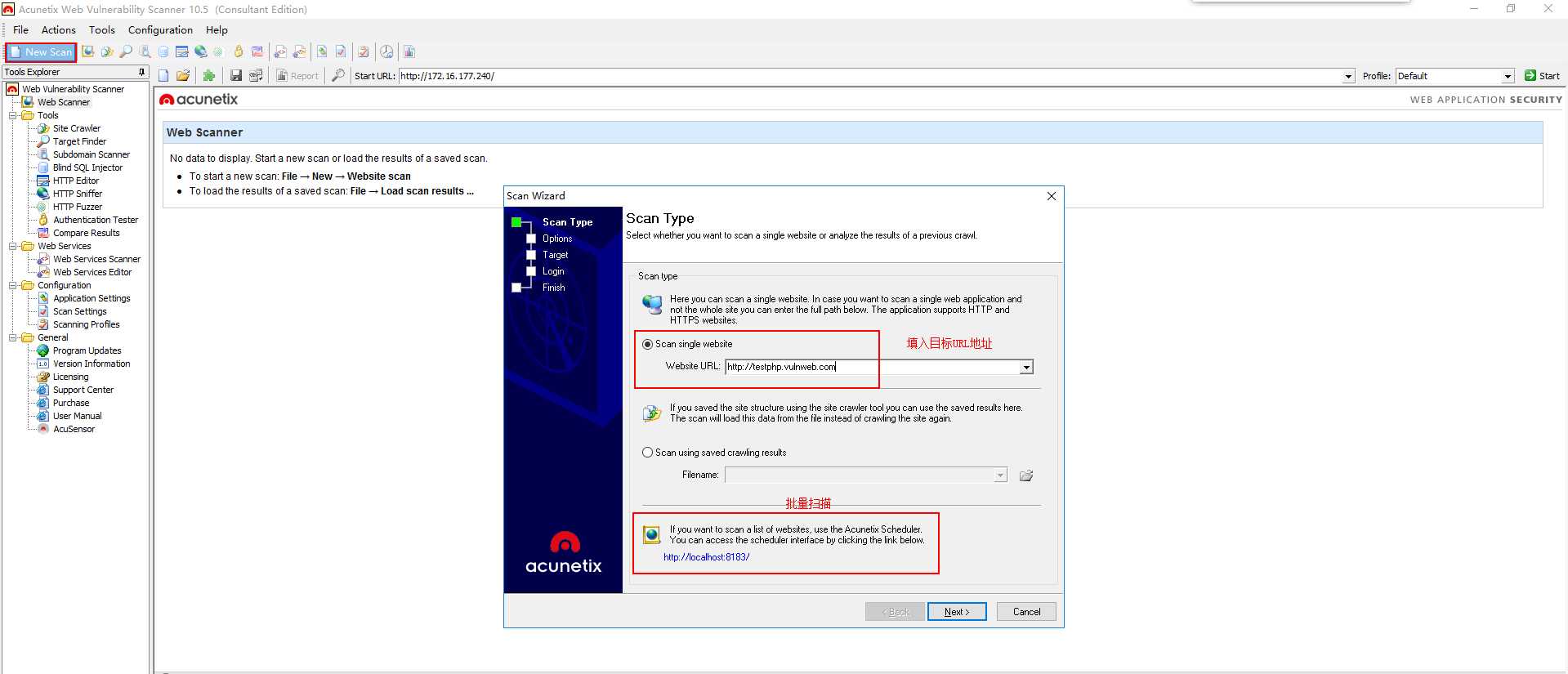Open the Tools menu
This screenshot has width=1568, height=674.
pos(102,30)
